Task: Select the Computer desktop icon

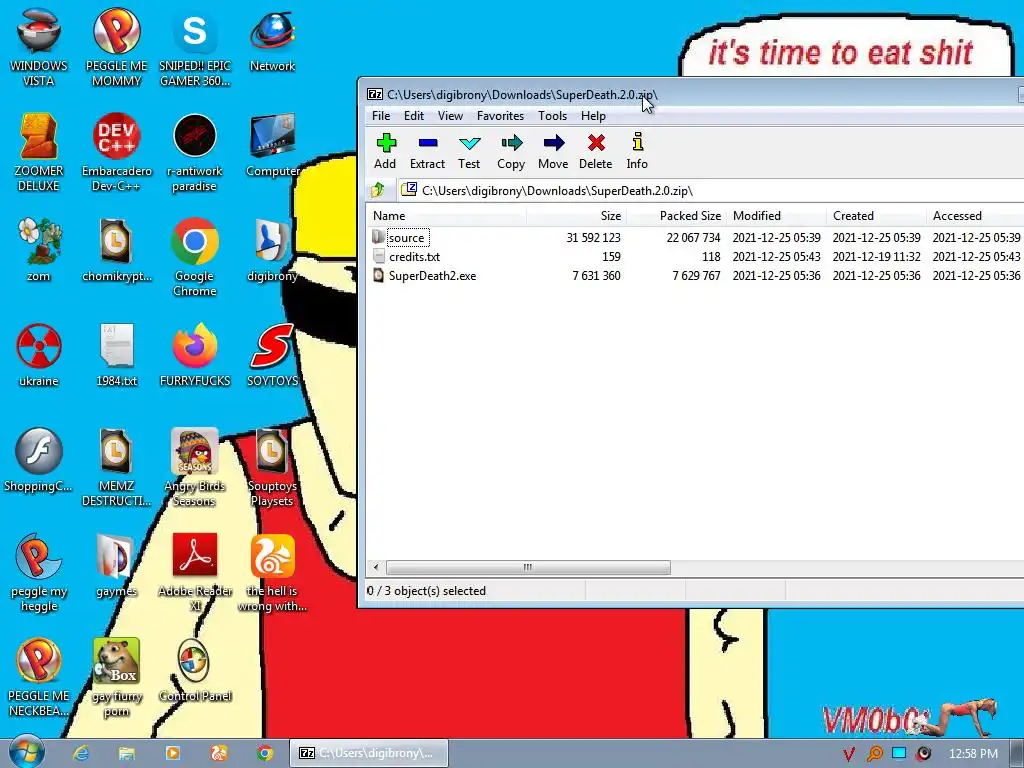Action: click(272, 145)
